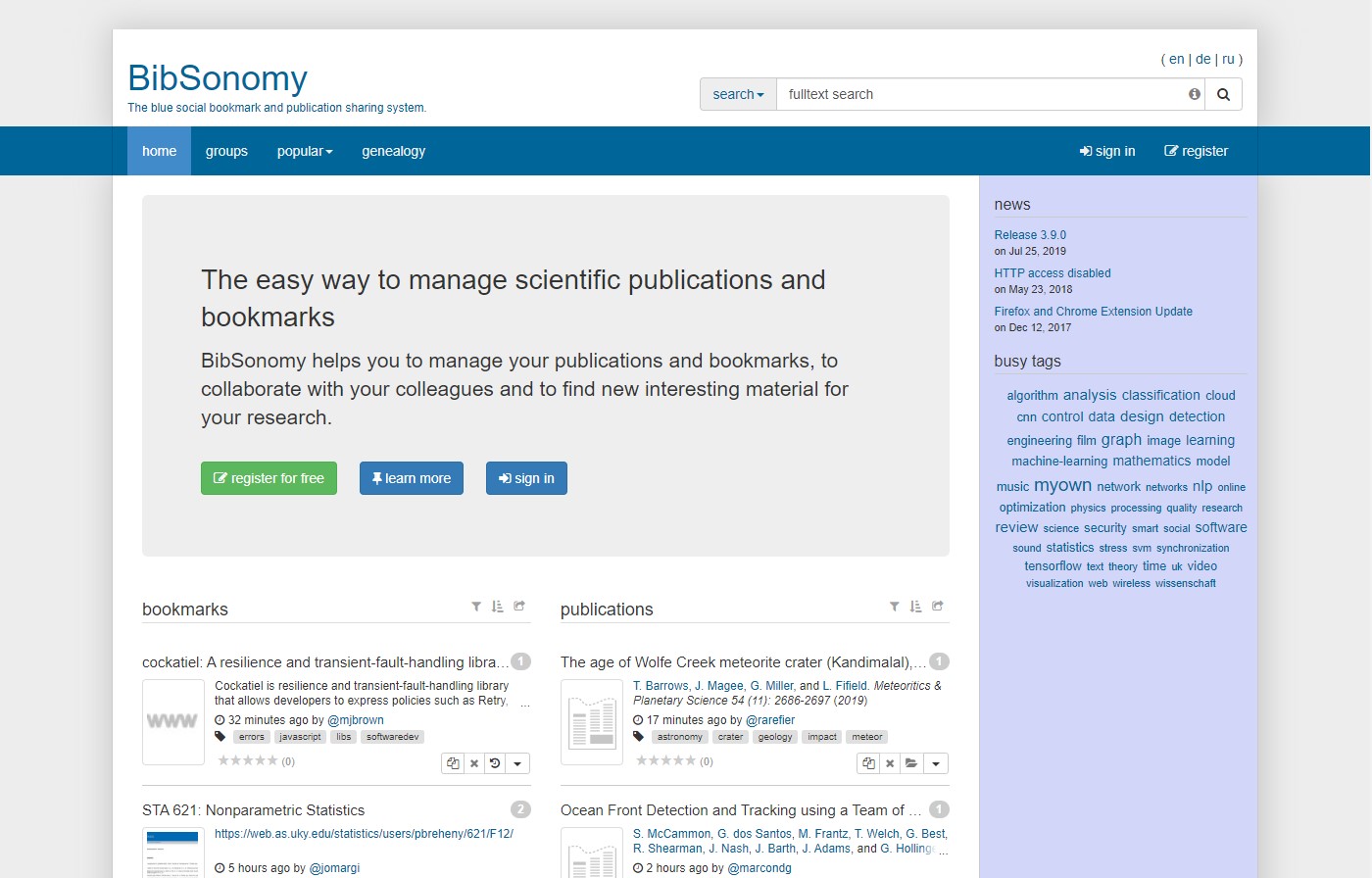This screenshot has width=1372, height=878.
Task: Click the blue sign in button in hero
Action: [x=526, y=478]
